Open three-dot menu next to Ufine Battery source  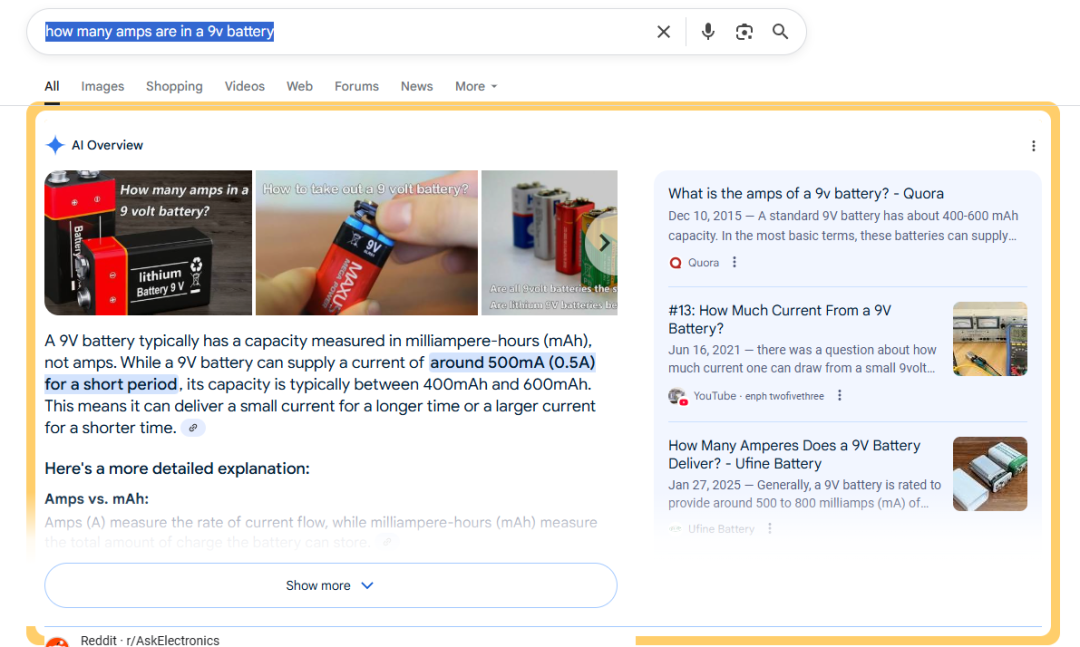[x=769, y=528]
